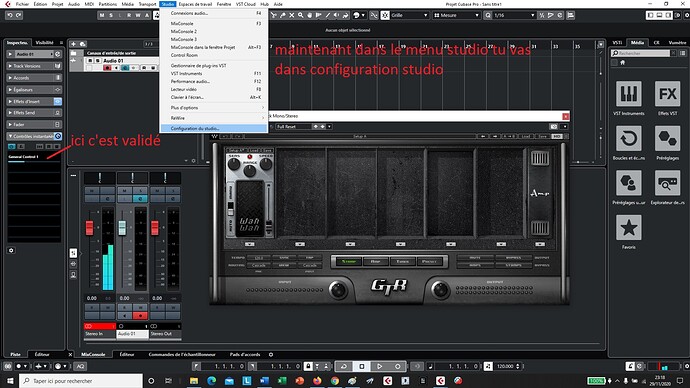Open Pads d'accords tab

click(x=245, y=354)
